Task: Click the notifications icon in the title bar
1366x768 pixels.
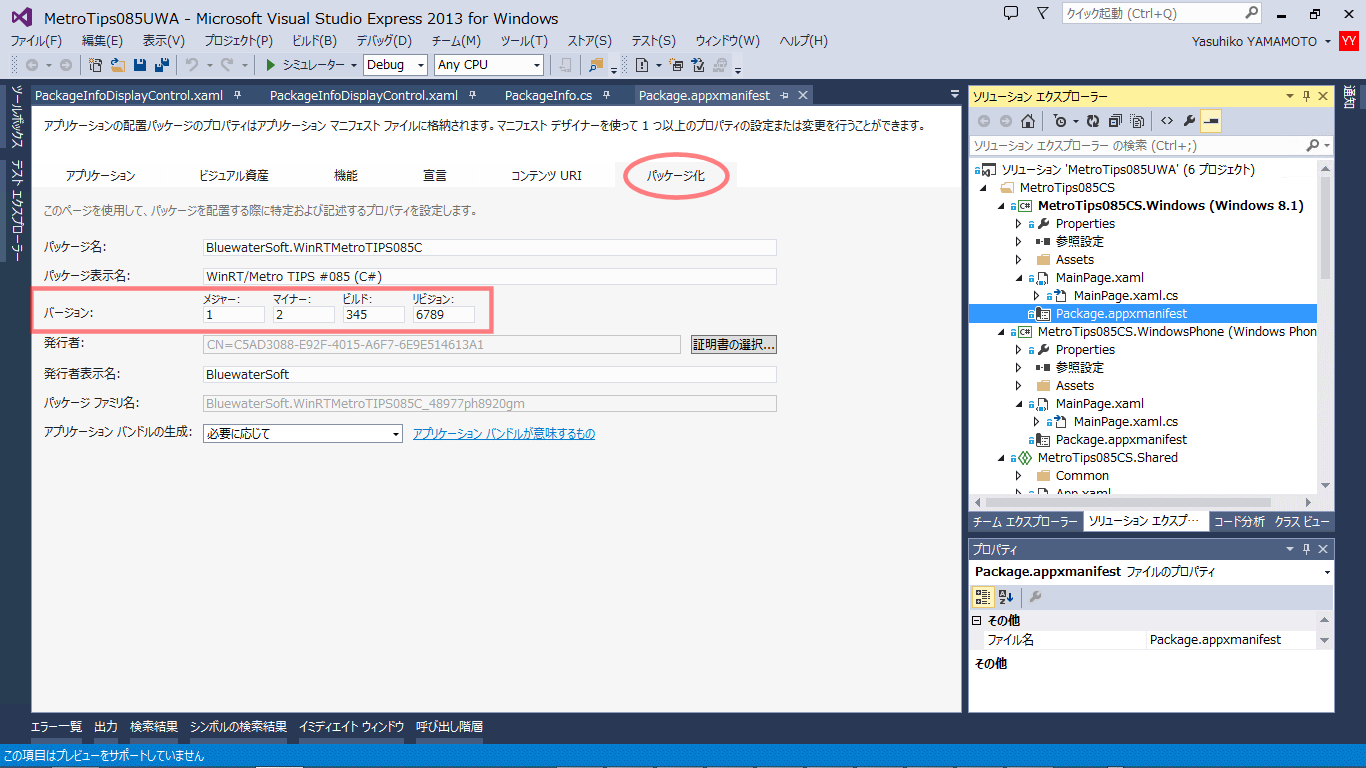Action: (x=1011, y=13)
